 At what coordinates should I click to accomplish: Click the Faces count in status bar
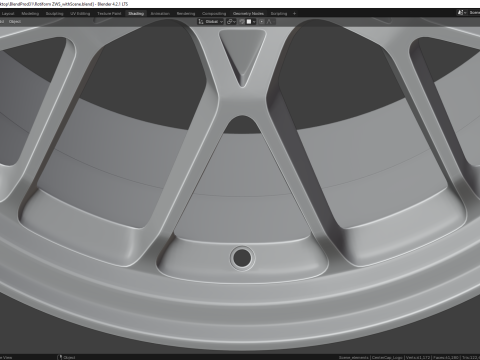coord(447,357)
